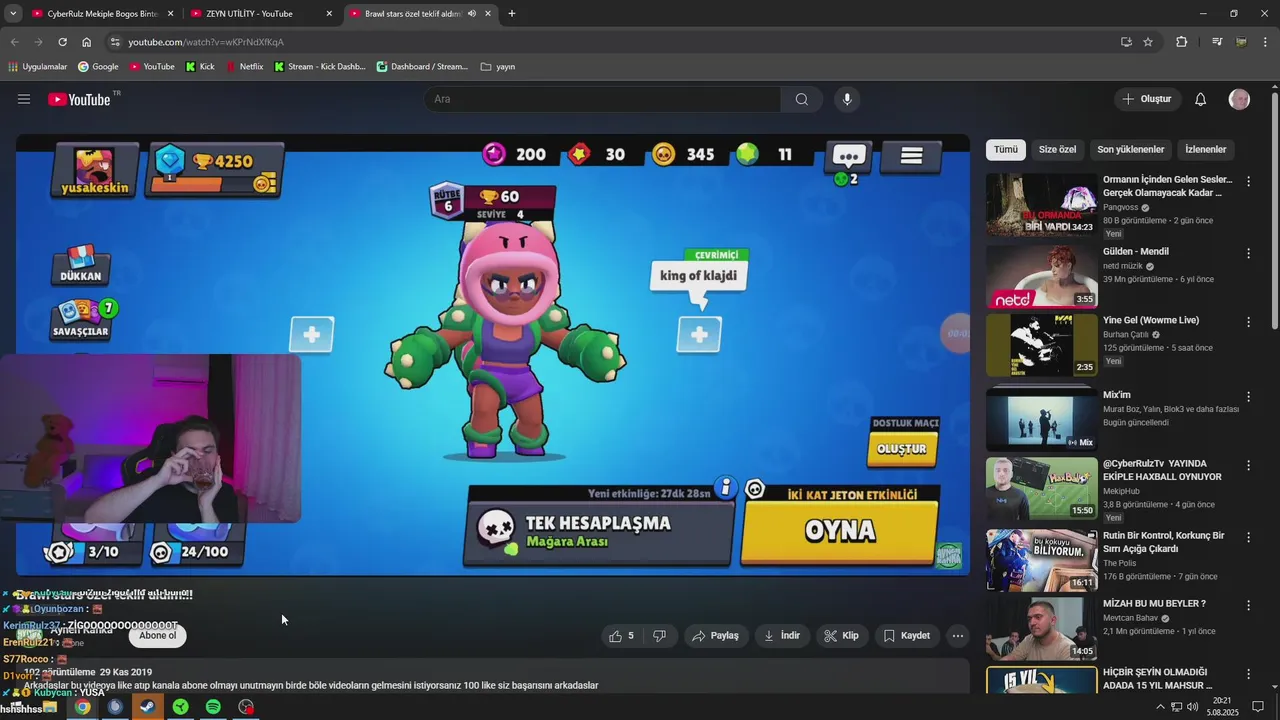Viewport: 1280px width, 720px height.
Task: Go back to the previous page
Action: 14,42
